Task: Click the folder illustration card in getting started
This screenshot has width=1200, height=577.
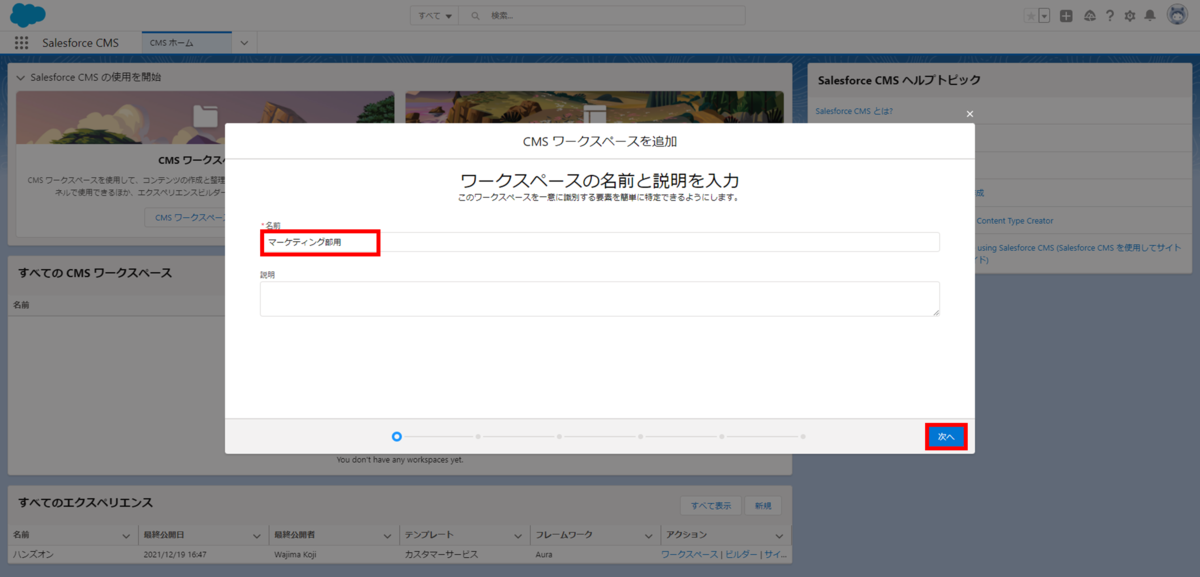Action: 205,118
